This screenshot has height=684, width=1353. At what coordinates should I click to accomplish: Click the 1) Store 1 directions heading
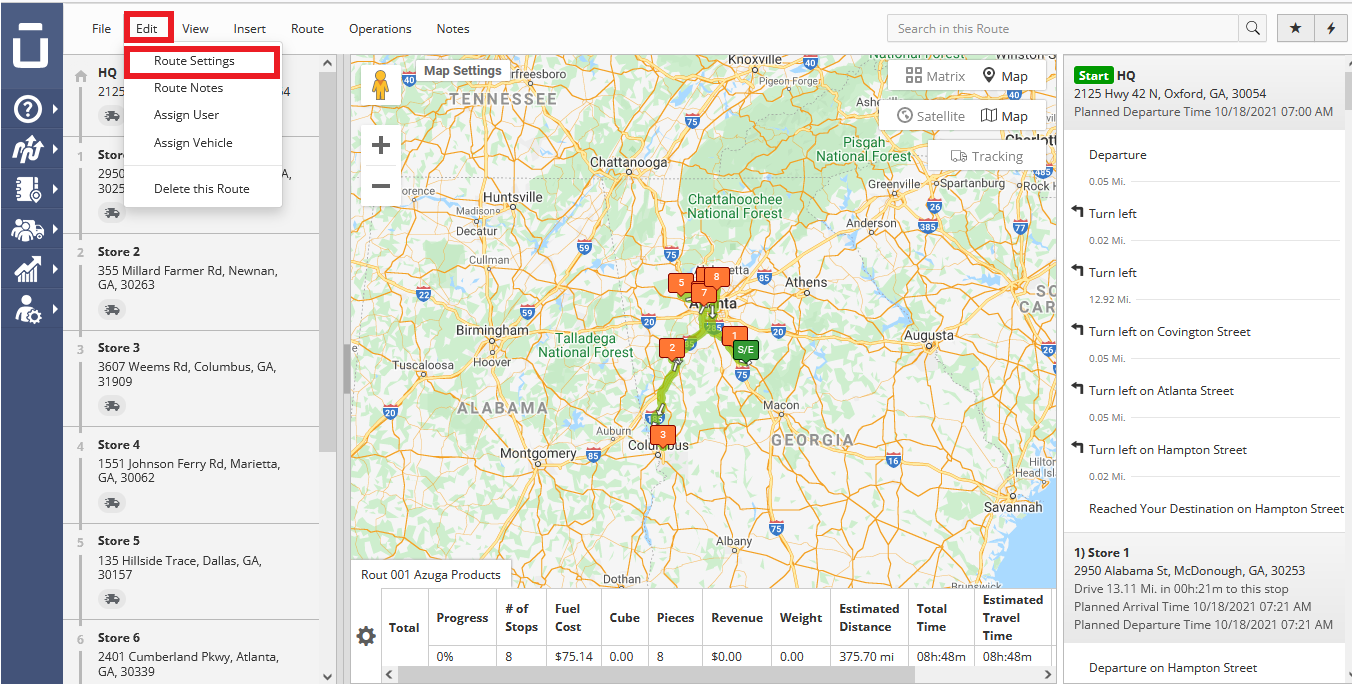click(1102, 553)
